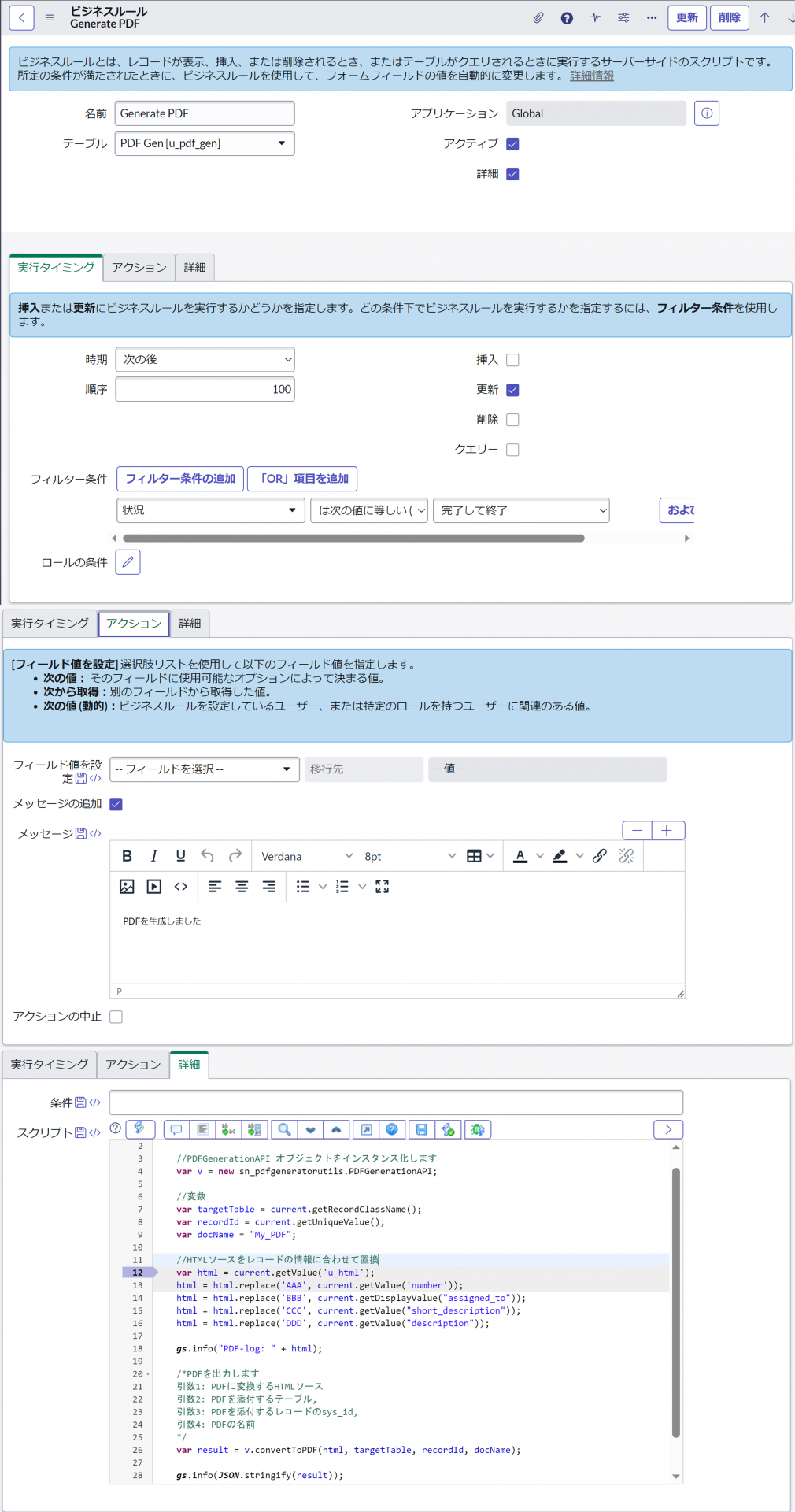Check the アクションの中止 checkbox
This screenshot has height=1512, width=795.
click(116, 1017)
